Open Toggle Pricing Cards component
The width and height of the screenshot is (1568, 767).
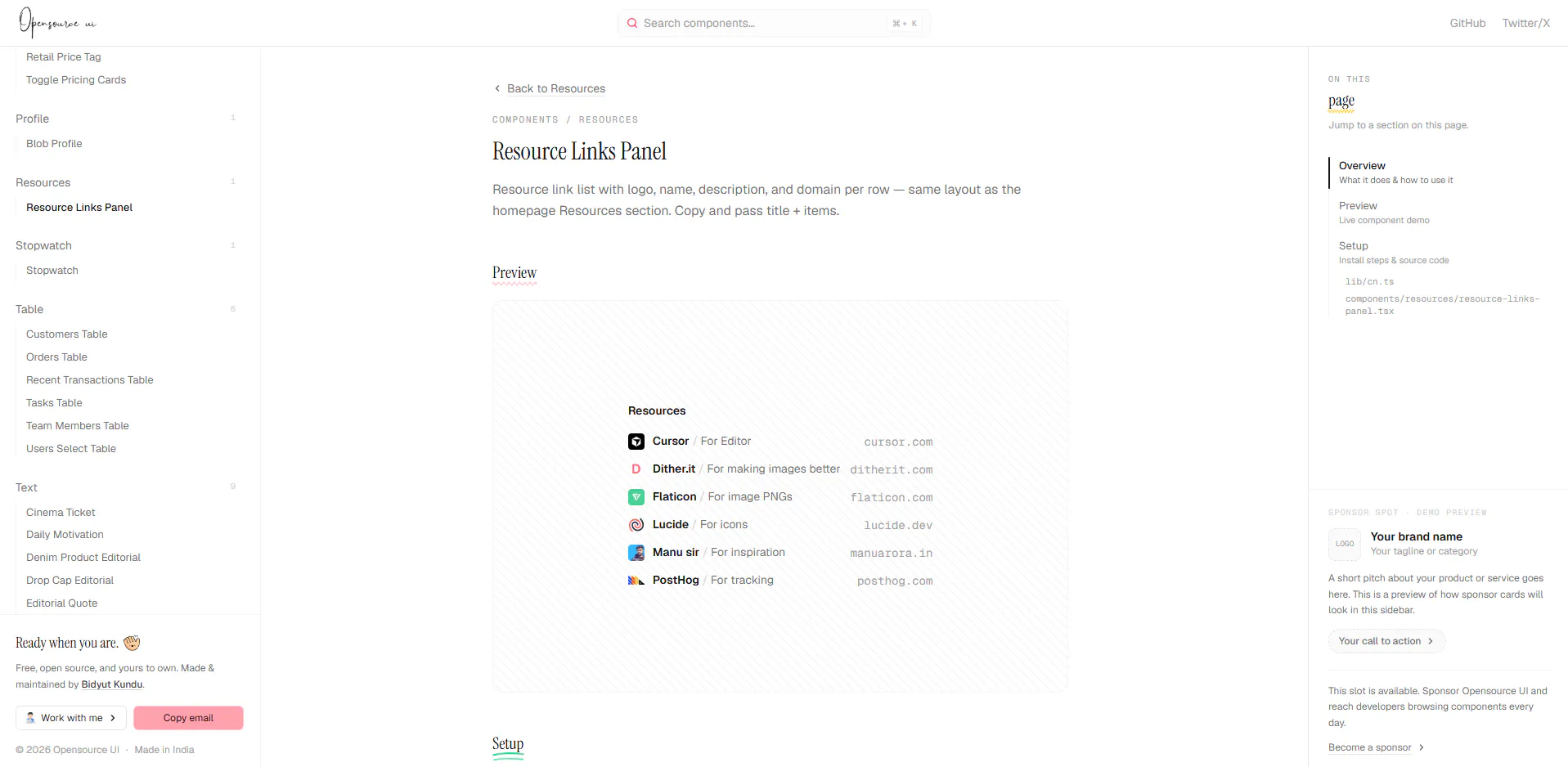(76, 79)
